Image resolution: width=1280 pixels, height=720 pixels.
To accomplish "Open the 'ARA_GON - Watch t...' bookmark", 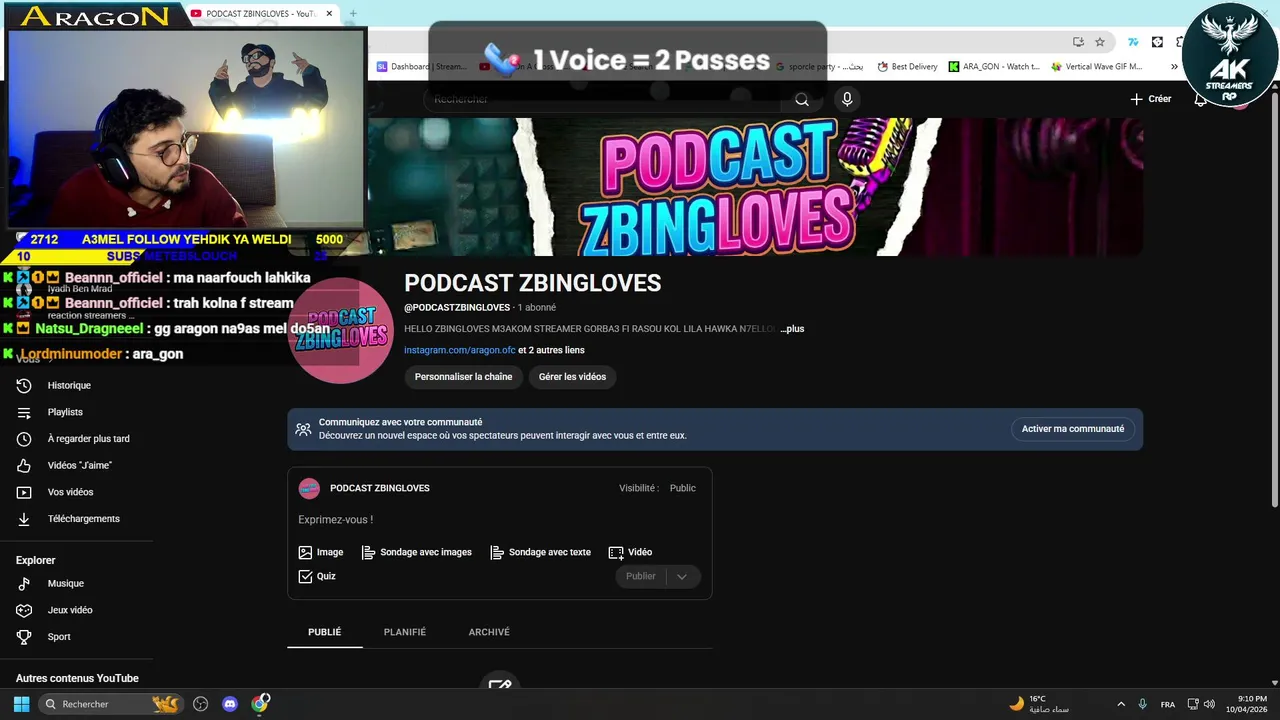I will coord(994,67).
